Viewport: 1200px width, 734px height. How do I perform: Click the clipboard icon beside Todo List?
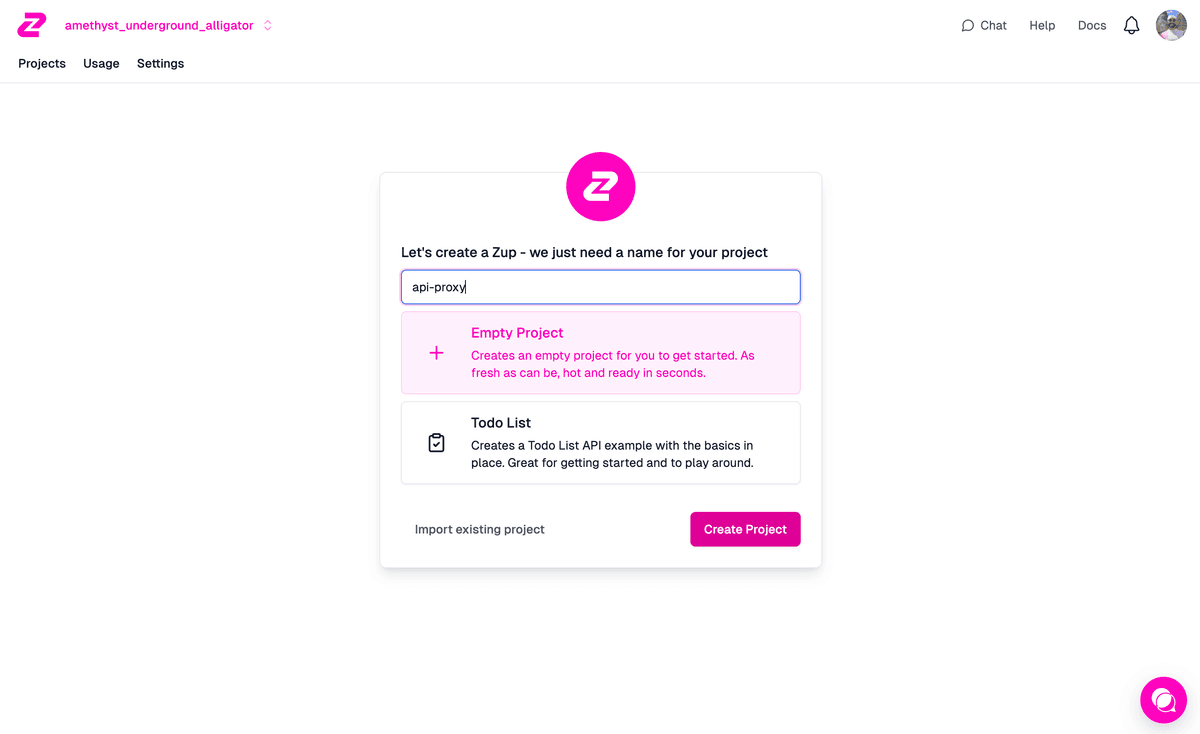[x=436, y=442]
